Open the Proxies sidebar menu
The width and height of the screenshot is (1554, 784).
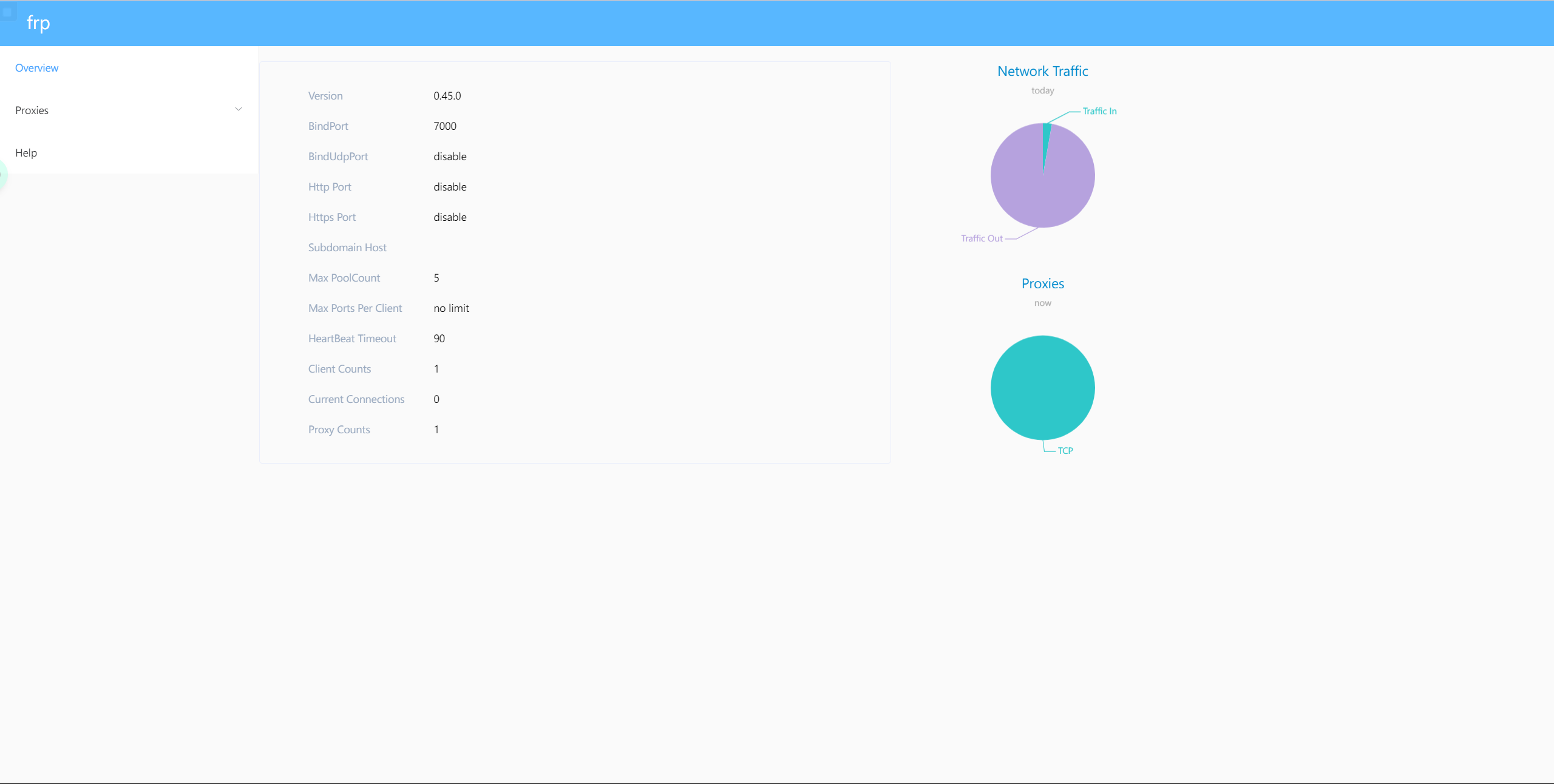[32, 110]
